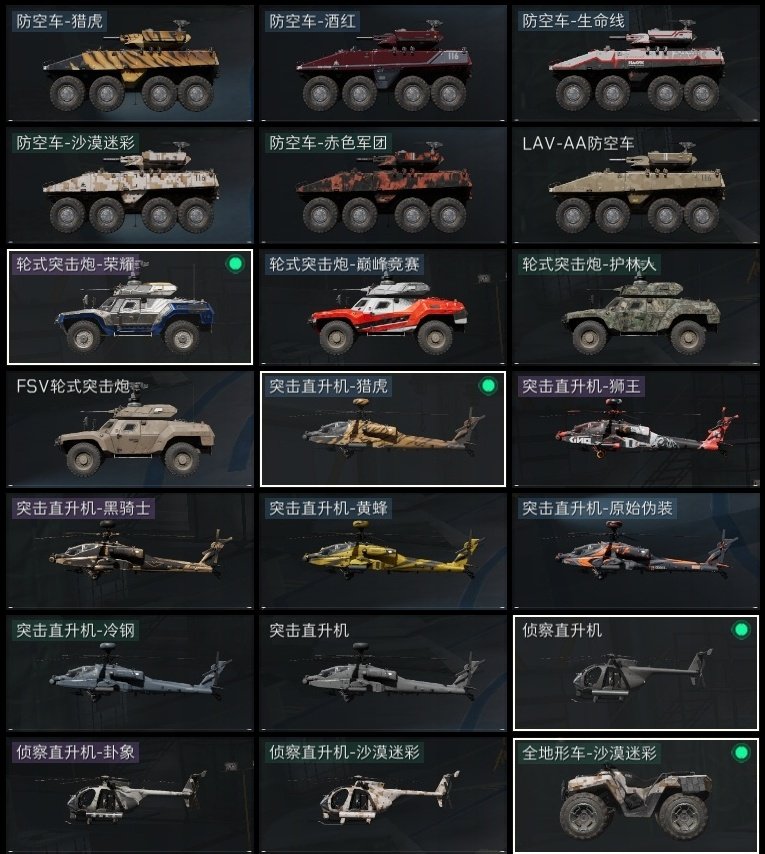
Task: Choose the 侦察直升机-卦象 skin
Action: pos(130,795)
